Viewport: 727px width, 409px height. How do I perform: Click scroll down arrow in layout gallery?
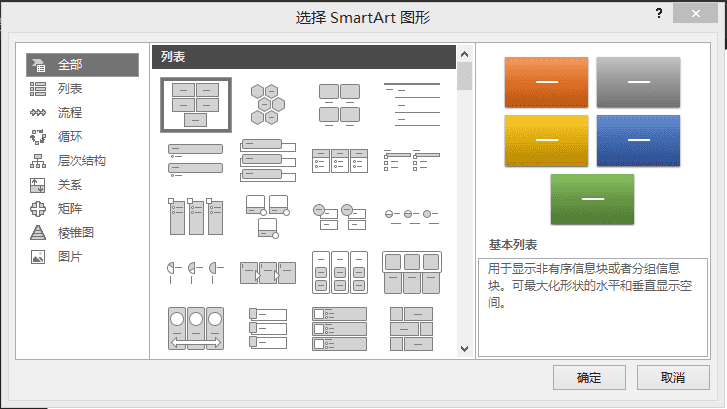point(465,349)
